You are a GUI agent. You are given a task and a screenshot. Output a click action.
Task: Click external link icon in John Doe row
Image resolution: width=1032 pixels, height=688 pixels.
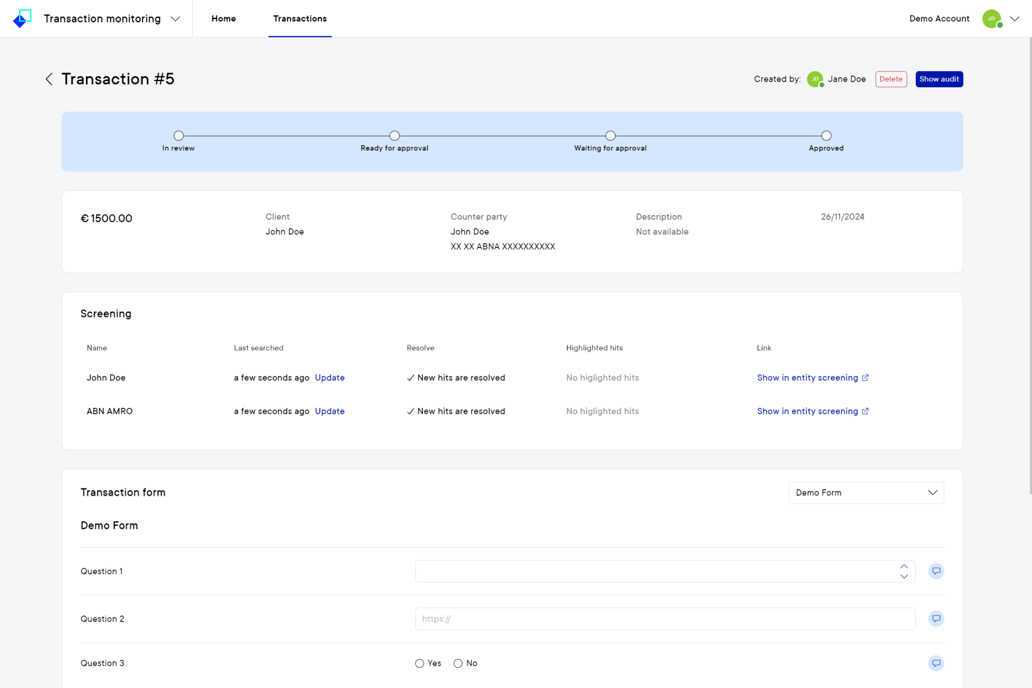coord(865,378)
